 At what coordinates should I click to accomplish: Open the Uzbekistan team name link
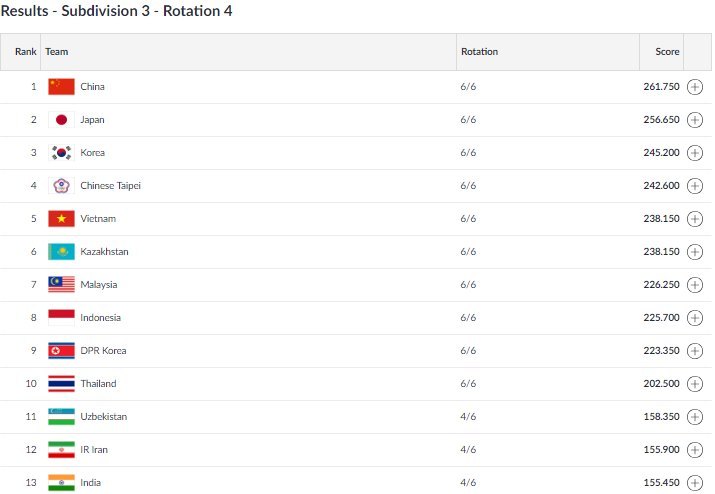click(x=103, y=417)
